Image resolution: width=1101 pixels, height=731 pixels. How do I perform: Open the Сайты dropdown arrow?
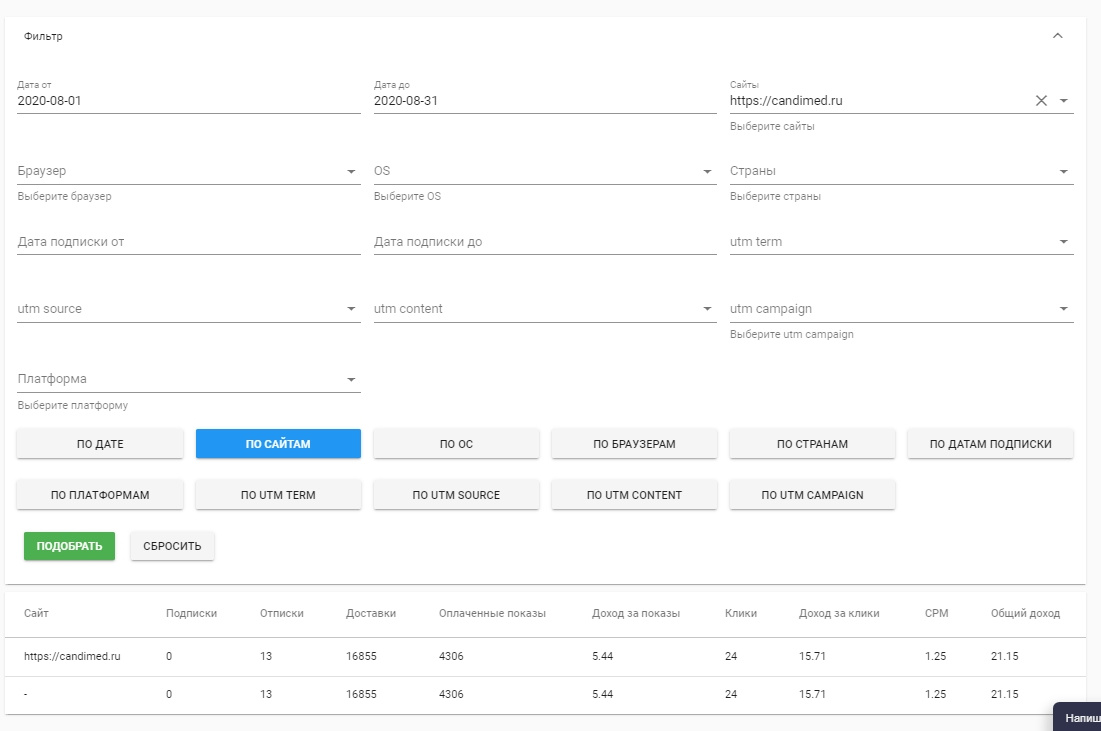point(1063,100)
